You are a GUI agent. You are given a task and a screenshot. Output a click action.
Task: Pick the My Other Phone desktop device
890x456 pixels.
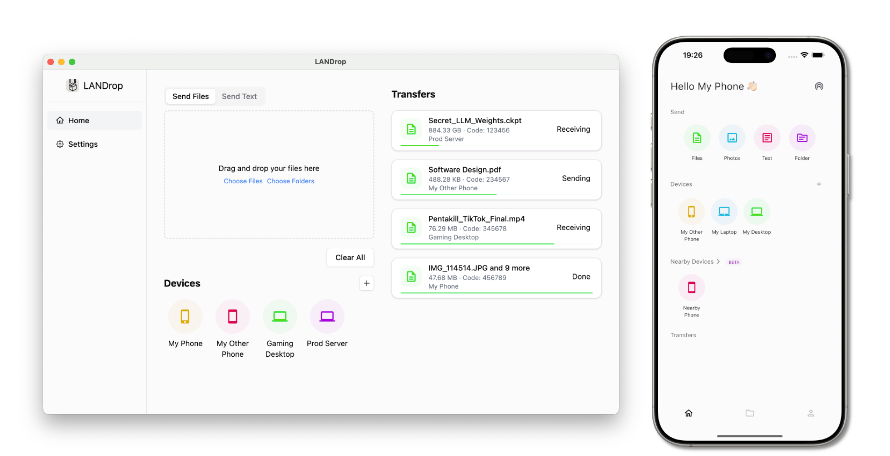coord(233,316)
